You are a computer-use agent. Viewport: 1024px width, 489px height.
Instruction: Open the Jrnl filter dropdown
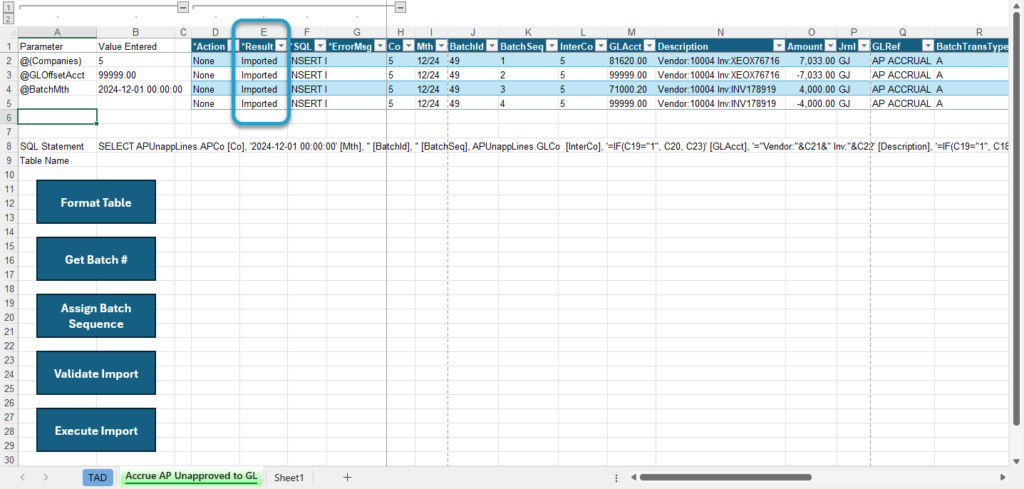[863, 46]
